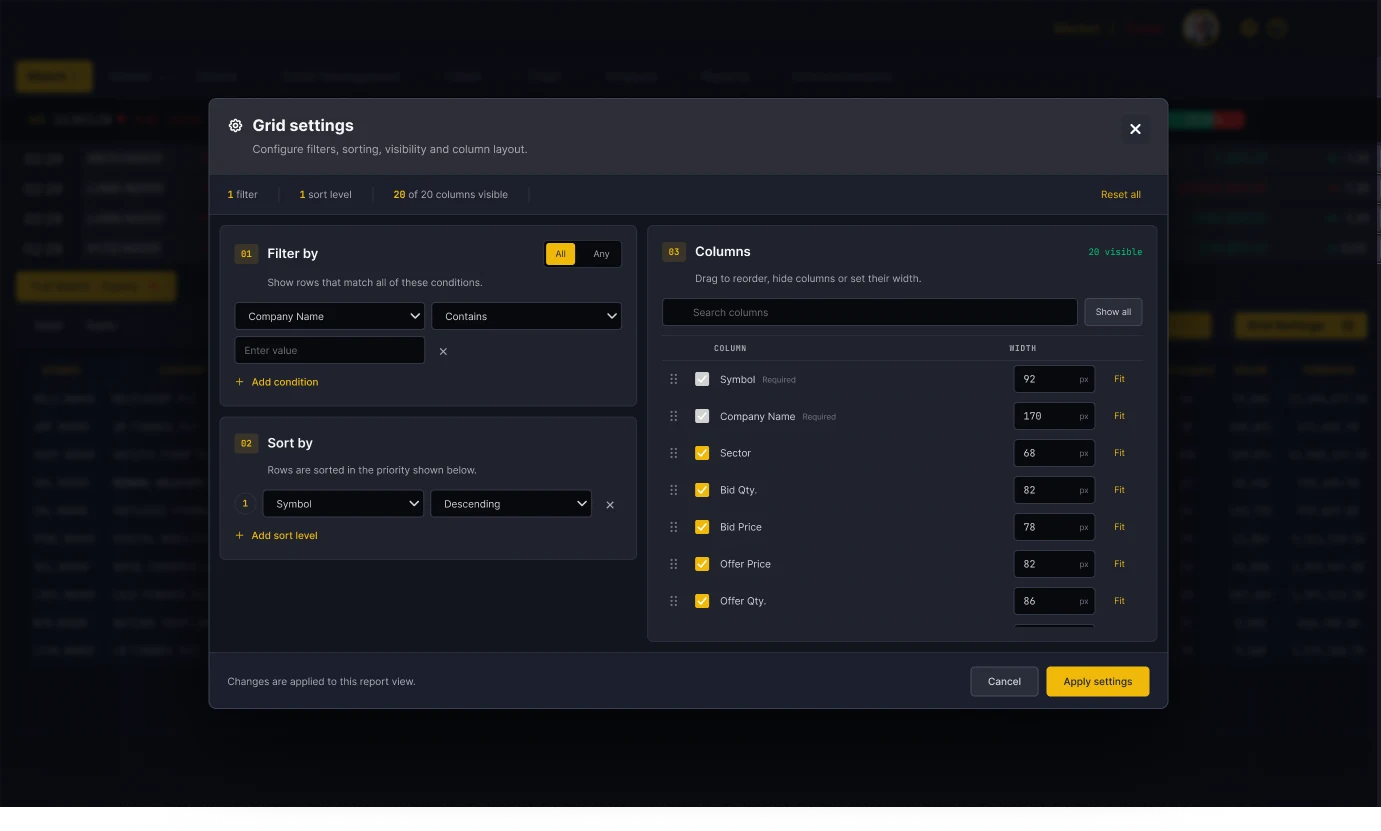Toggle the Symbol column checkbox
This screenshot has width=1381, height=831.
point(702,379)
